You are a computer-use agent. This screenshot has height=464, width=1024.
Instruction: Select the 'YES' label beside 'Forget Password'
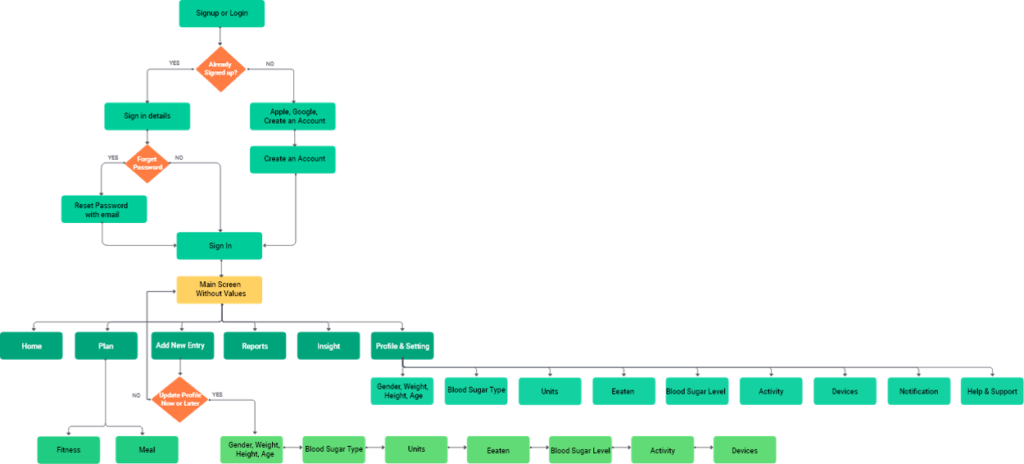coord(113,157)
